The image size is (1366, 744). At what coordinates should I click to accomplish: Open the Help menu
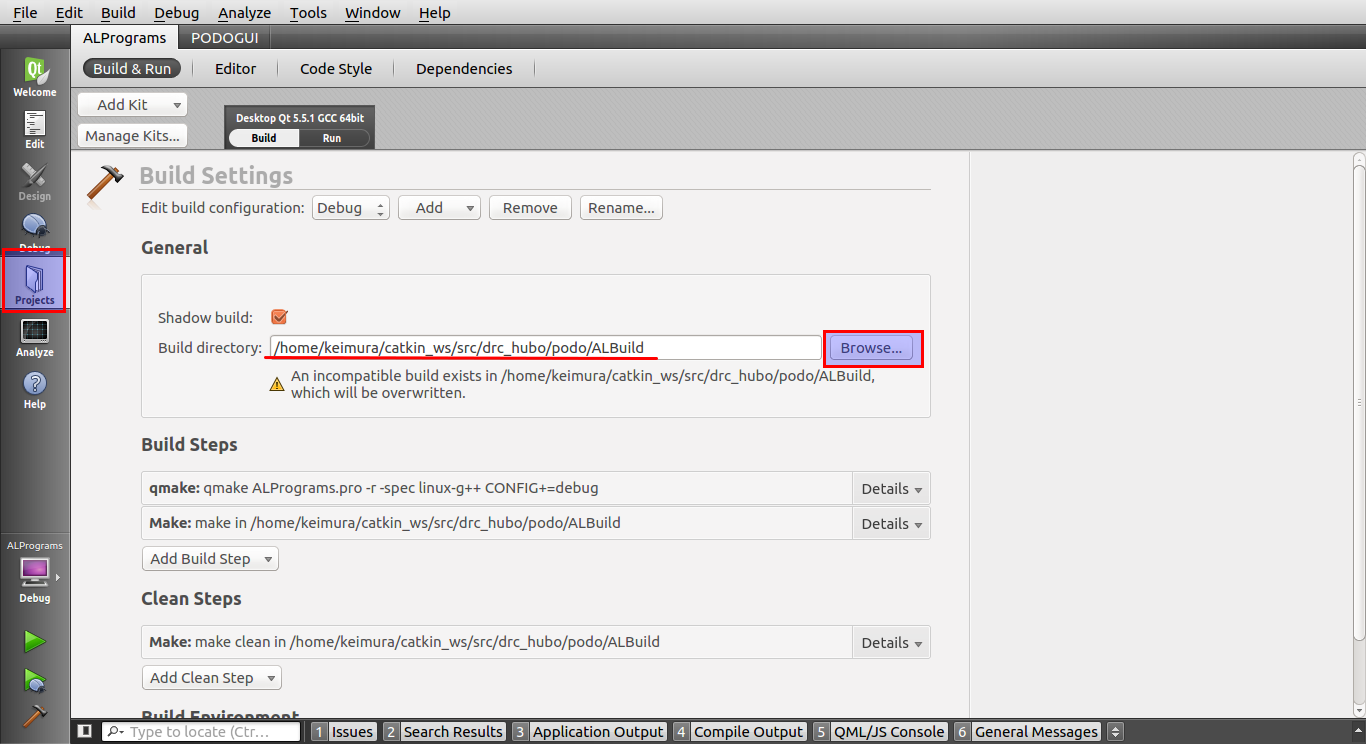[x=434, y=13]
